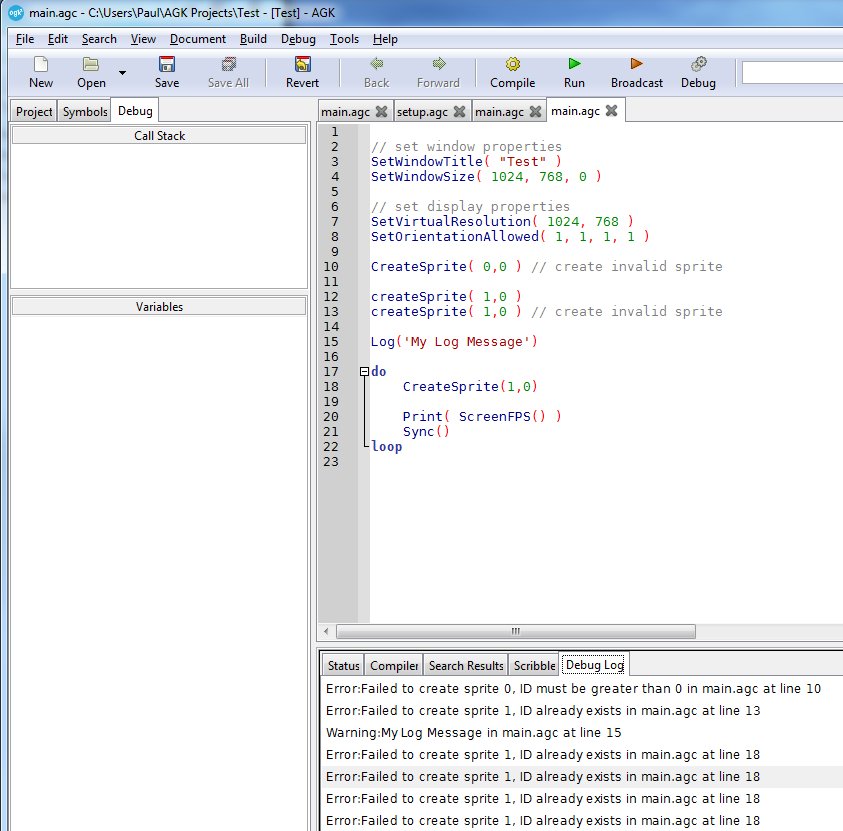Navigate Forward in file history
This screenshot has height=831, width=843.
(x=438, y=72)
